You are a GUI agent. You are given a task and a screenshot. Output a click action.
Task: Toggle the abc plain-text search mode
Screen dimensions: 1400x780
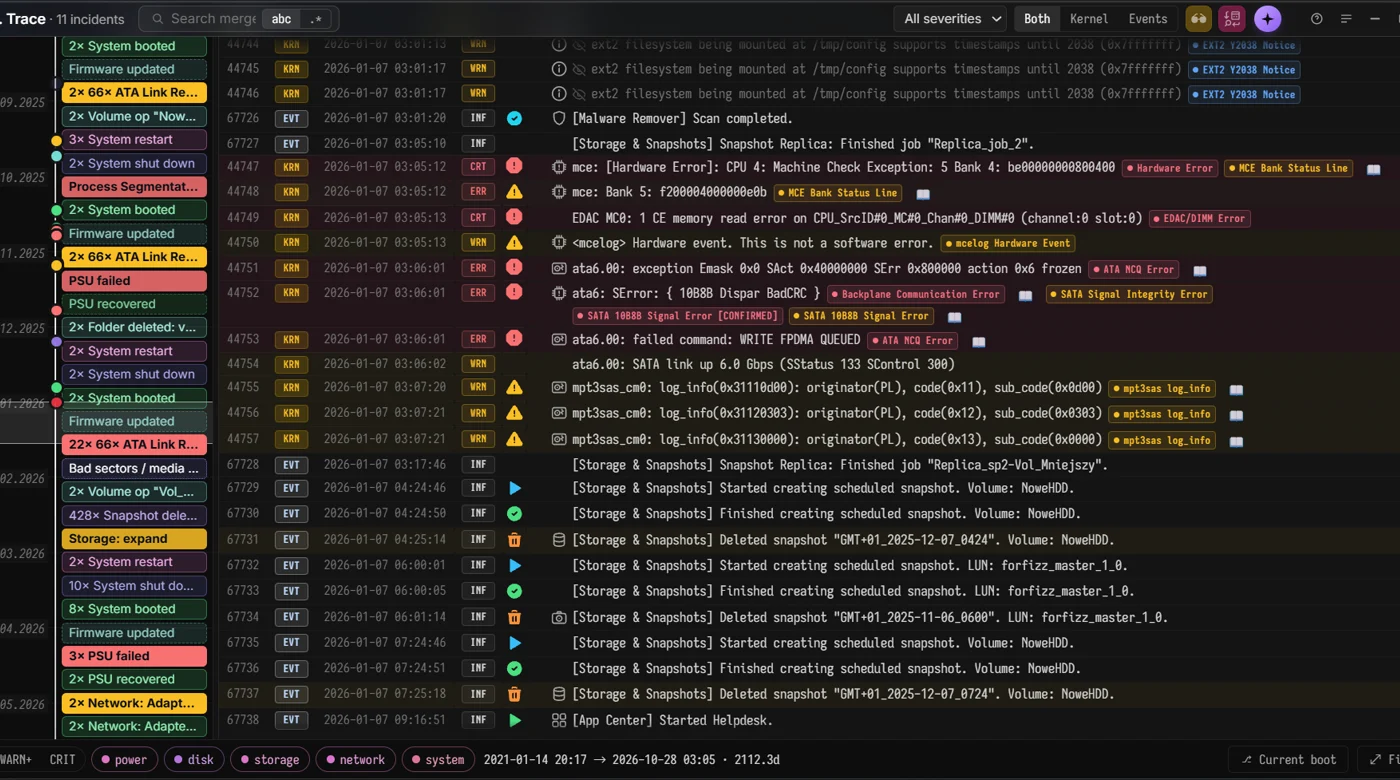click(x=282, y=19)
